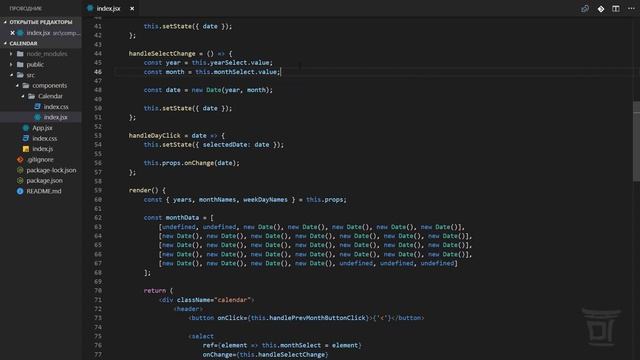Open index.css inside Calendar folder
The height and width of the screenshot is (360, 640).
coord(56,107)
